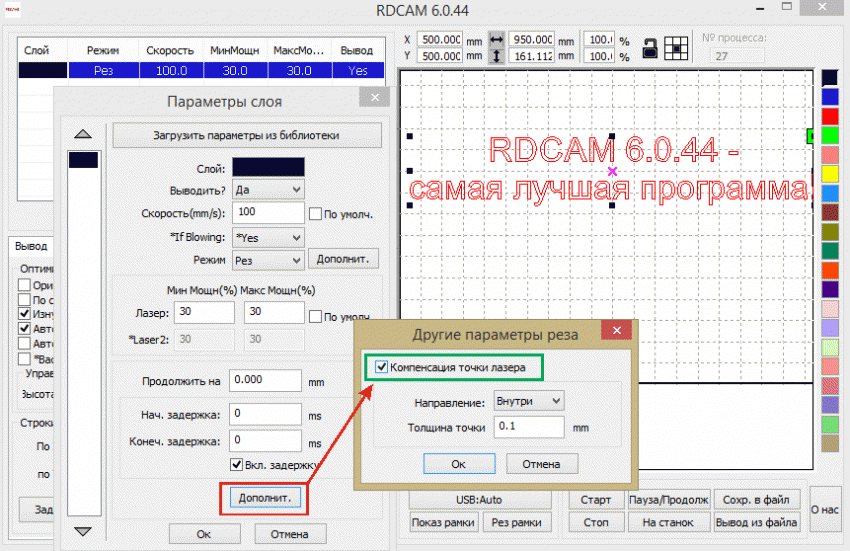Click the height vertical arrow icon
850x551 pixels.
click(496, 56)
